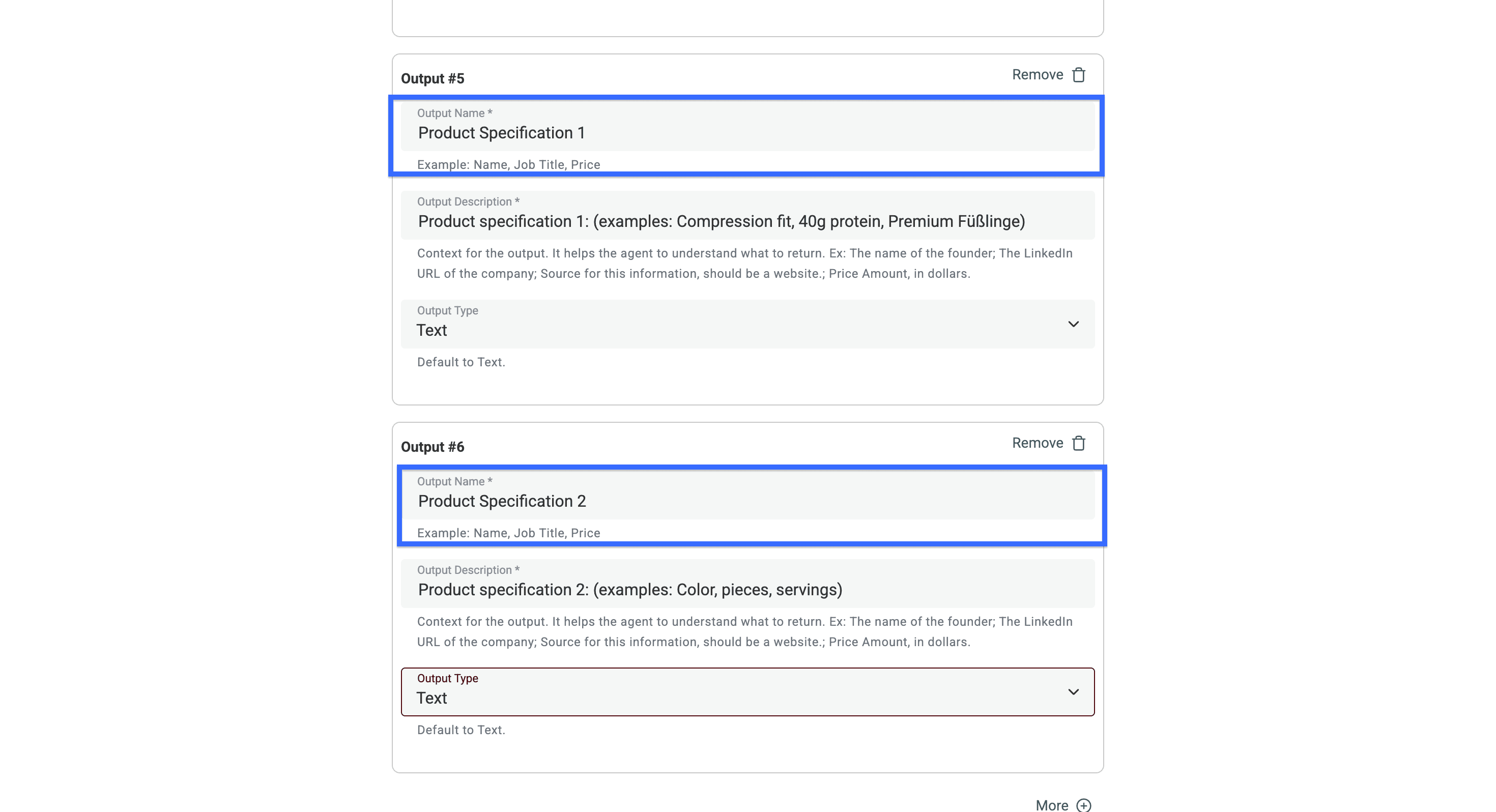This screenshot has width=1496, height=812.
Task: Click the Text value in Output #5 type box
Action: coord(431,330)
